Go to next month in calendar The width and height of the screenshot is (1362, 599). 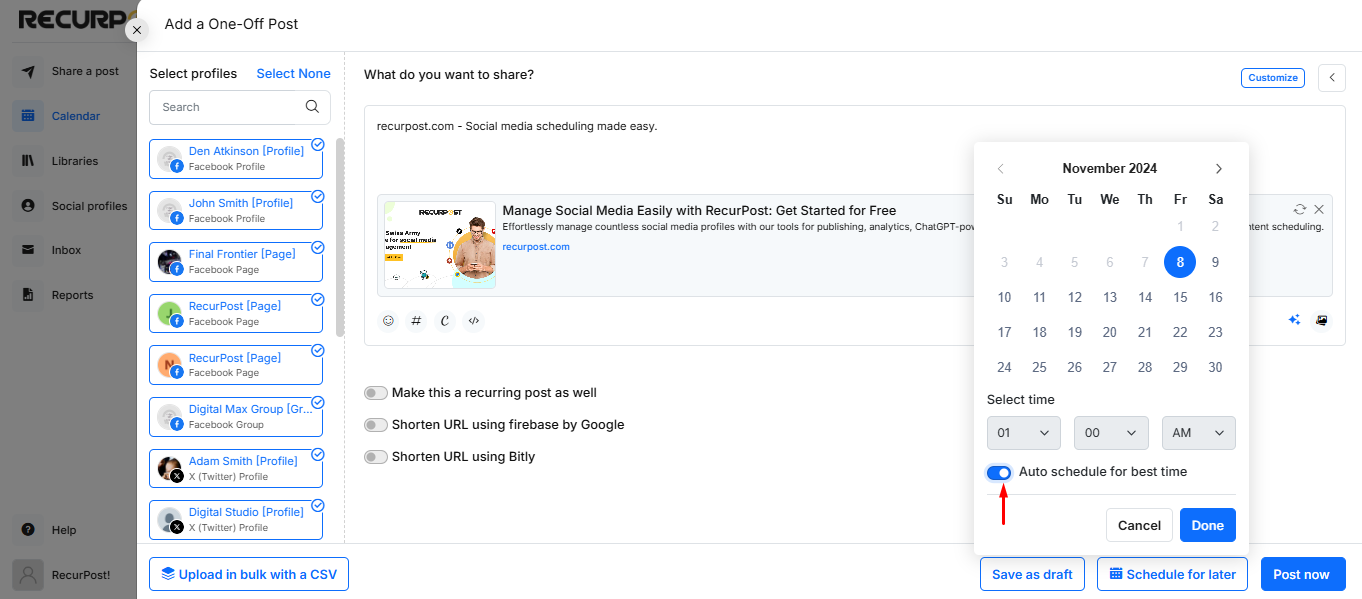coord(1218,169)
